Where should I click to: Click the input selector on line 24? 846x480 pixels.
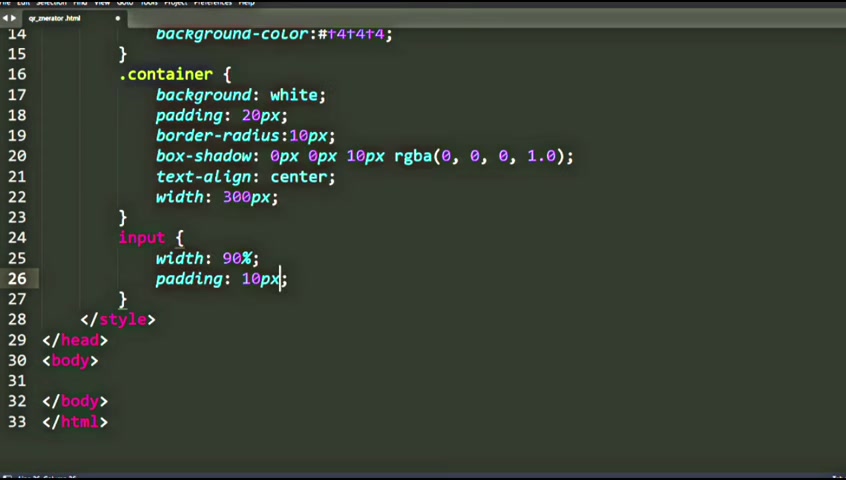[142, 238]
